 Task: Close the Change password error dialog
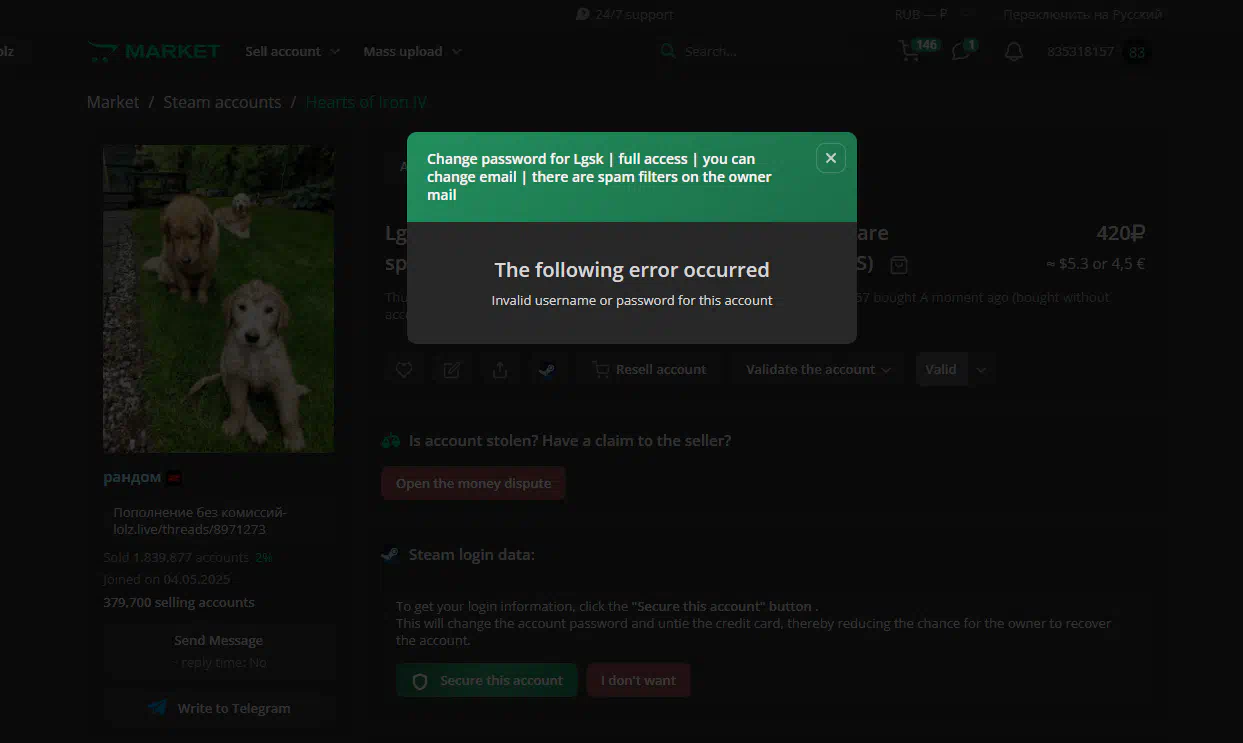[x=831, y=158]
